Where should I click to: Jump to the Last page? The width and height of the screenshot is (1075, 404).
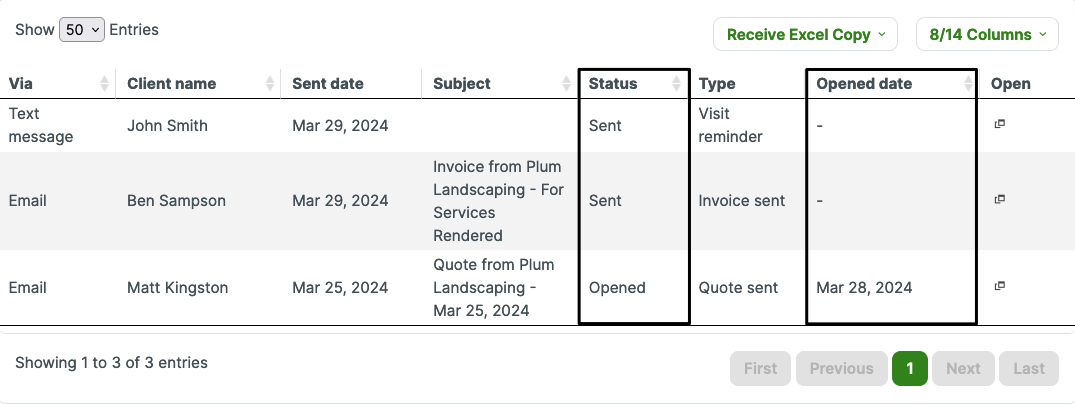click(1029, 368)
